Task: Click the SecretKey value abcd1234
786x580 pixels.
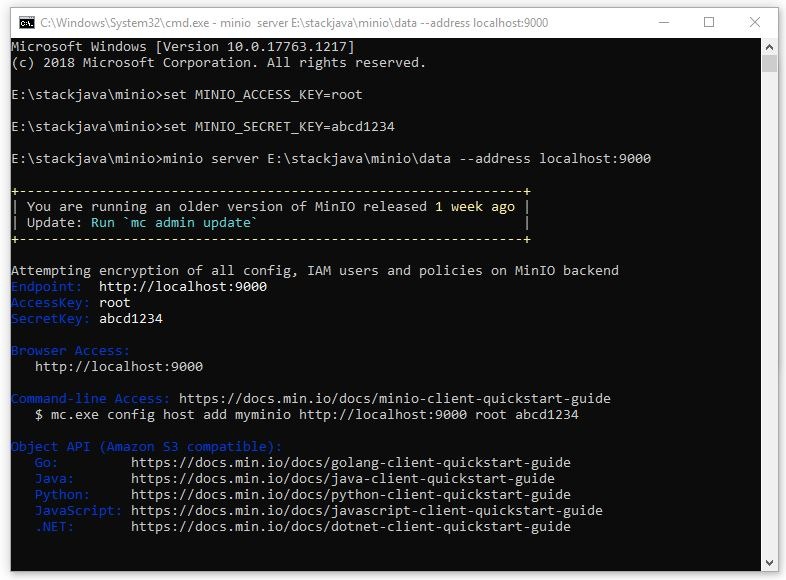Action: 130,319
